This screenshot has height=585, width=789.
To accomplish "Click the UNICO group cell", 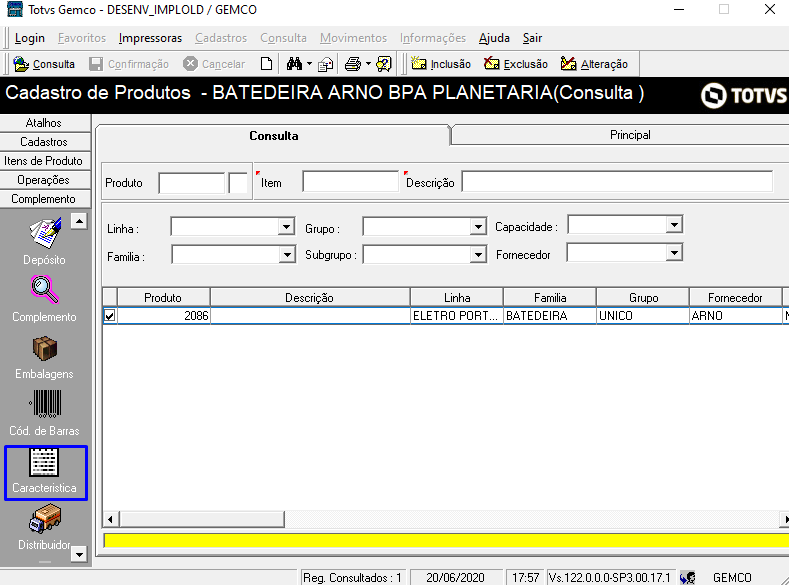I will (x=643, y=316).
